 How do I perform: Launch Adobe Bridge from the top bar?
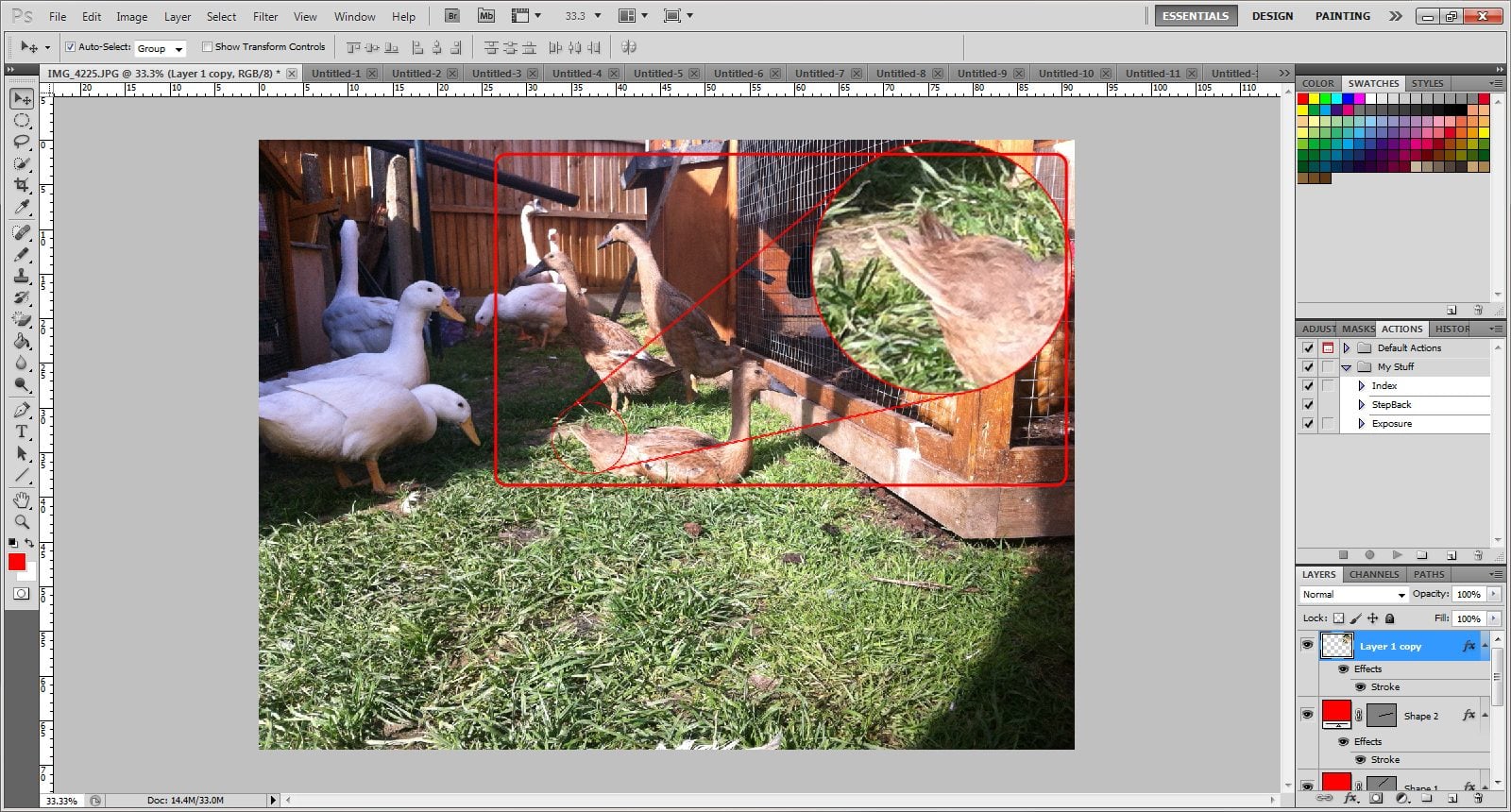[x=452, y=16]
